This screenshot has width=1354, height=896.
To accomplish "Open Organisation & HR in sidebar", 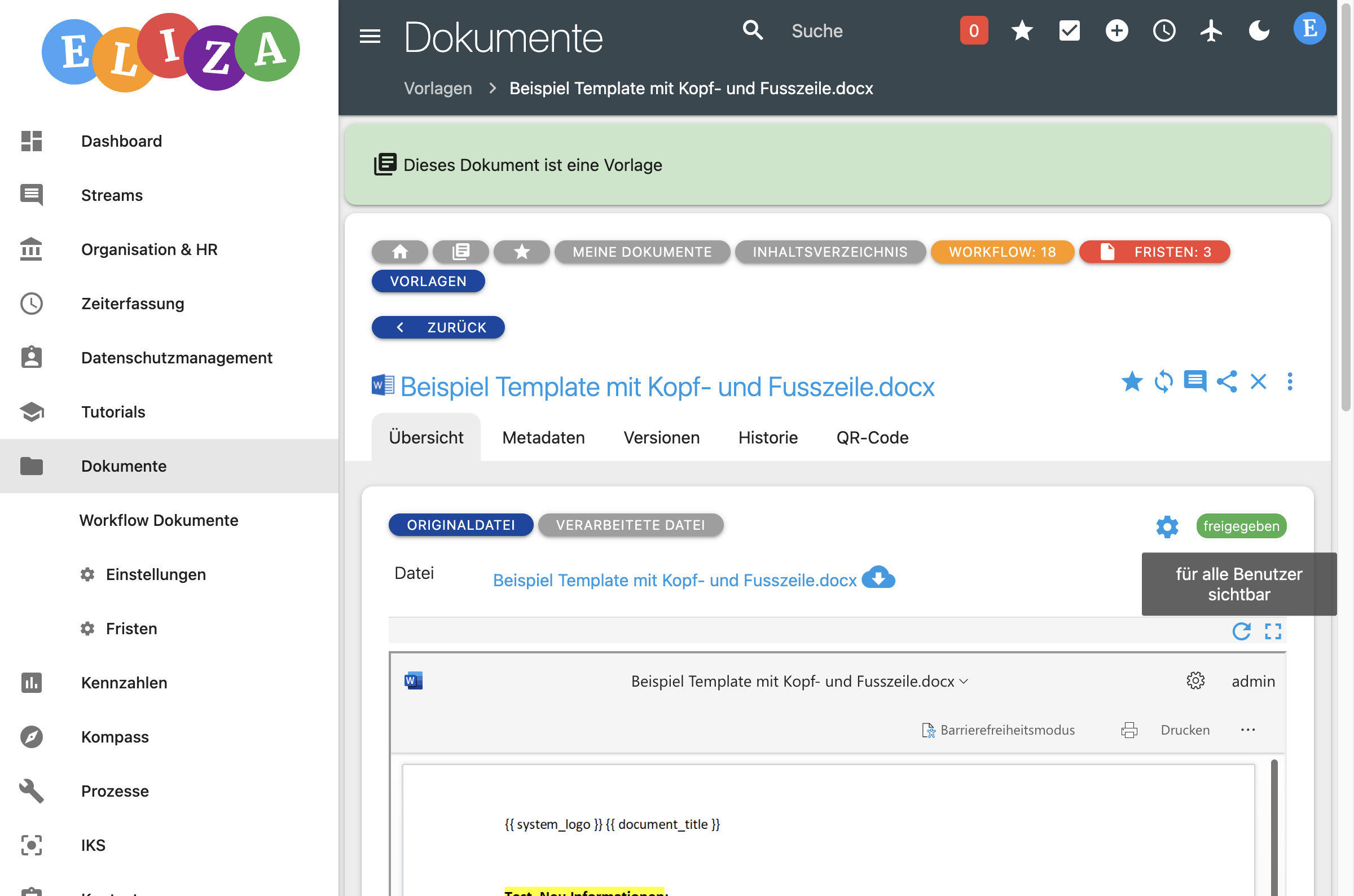I will point(169,250).
